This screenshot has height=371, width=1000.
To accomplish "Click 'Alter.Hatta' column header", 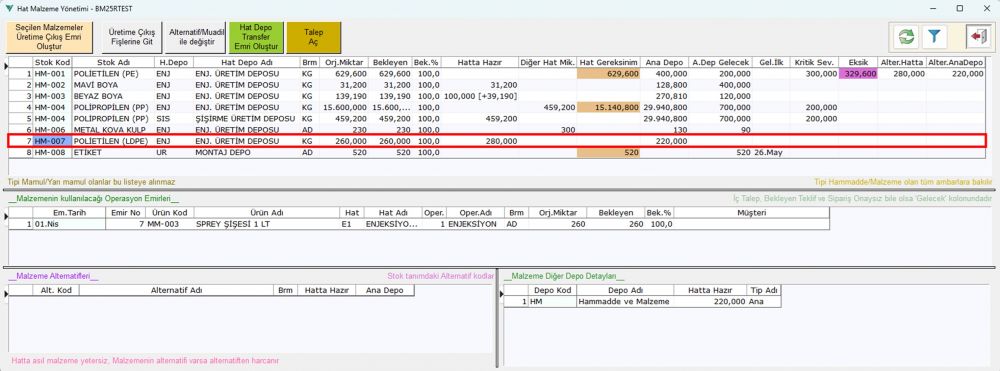I will coord(902,62).
